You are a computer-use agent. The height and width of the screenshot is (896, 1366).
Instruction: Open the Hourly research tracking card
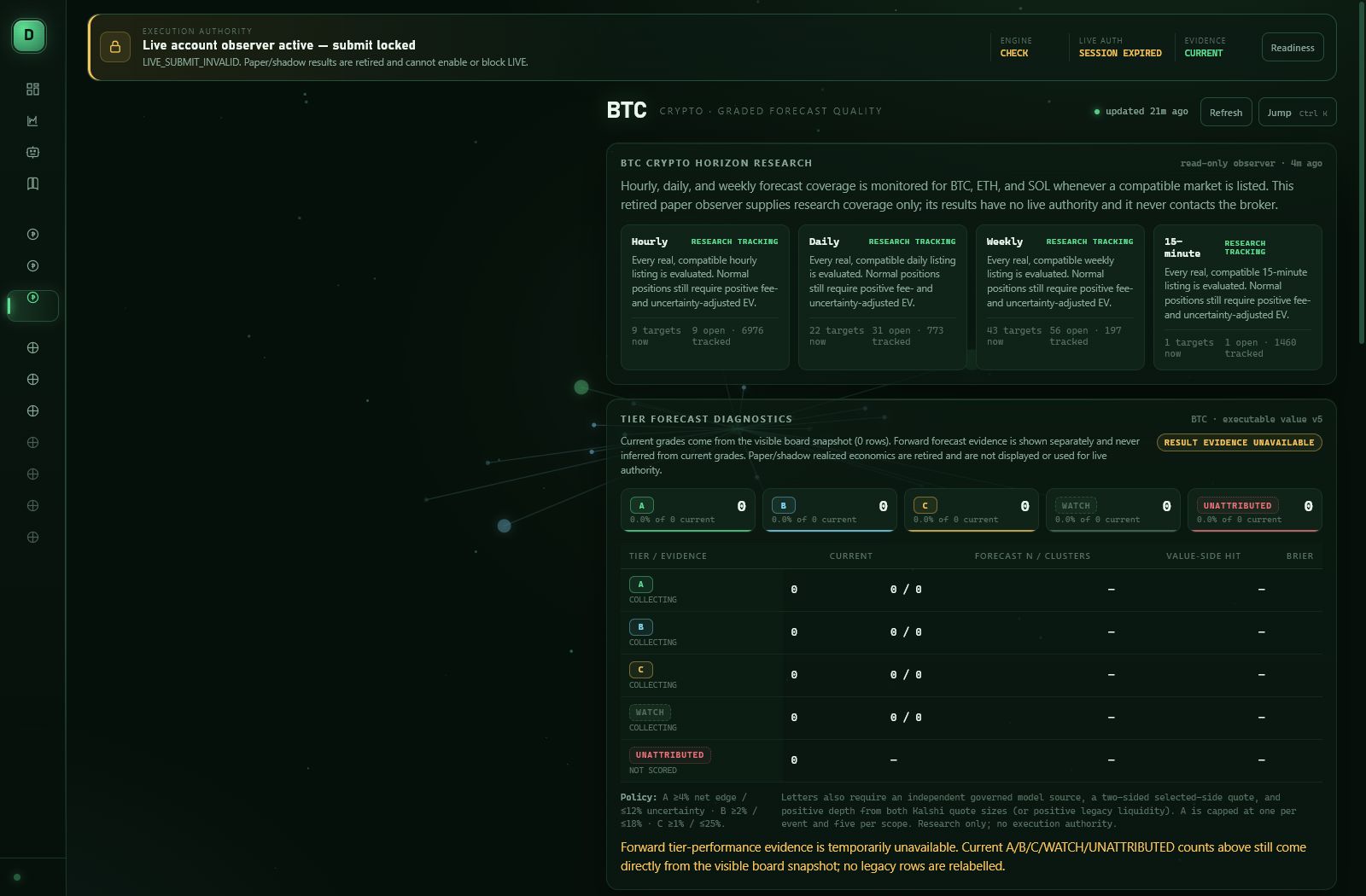click(x=705, y=297)
